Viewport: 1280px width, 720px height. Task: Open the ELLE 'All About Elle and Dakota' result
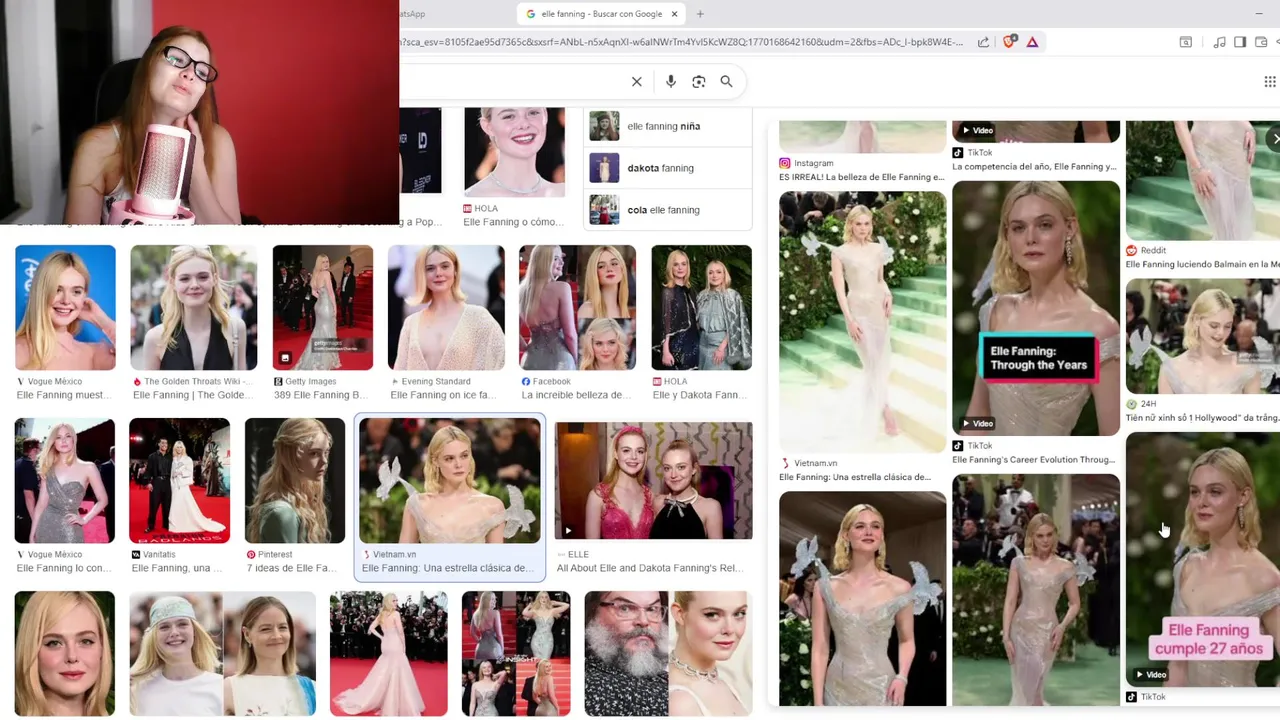653,481
